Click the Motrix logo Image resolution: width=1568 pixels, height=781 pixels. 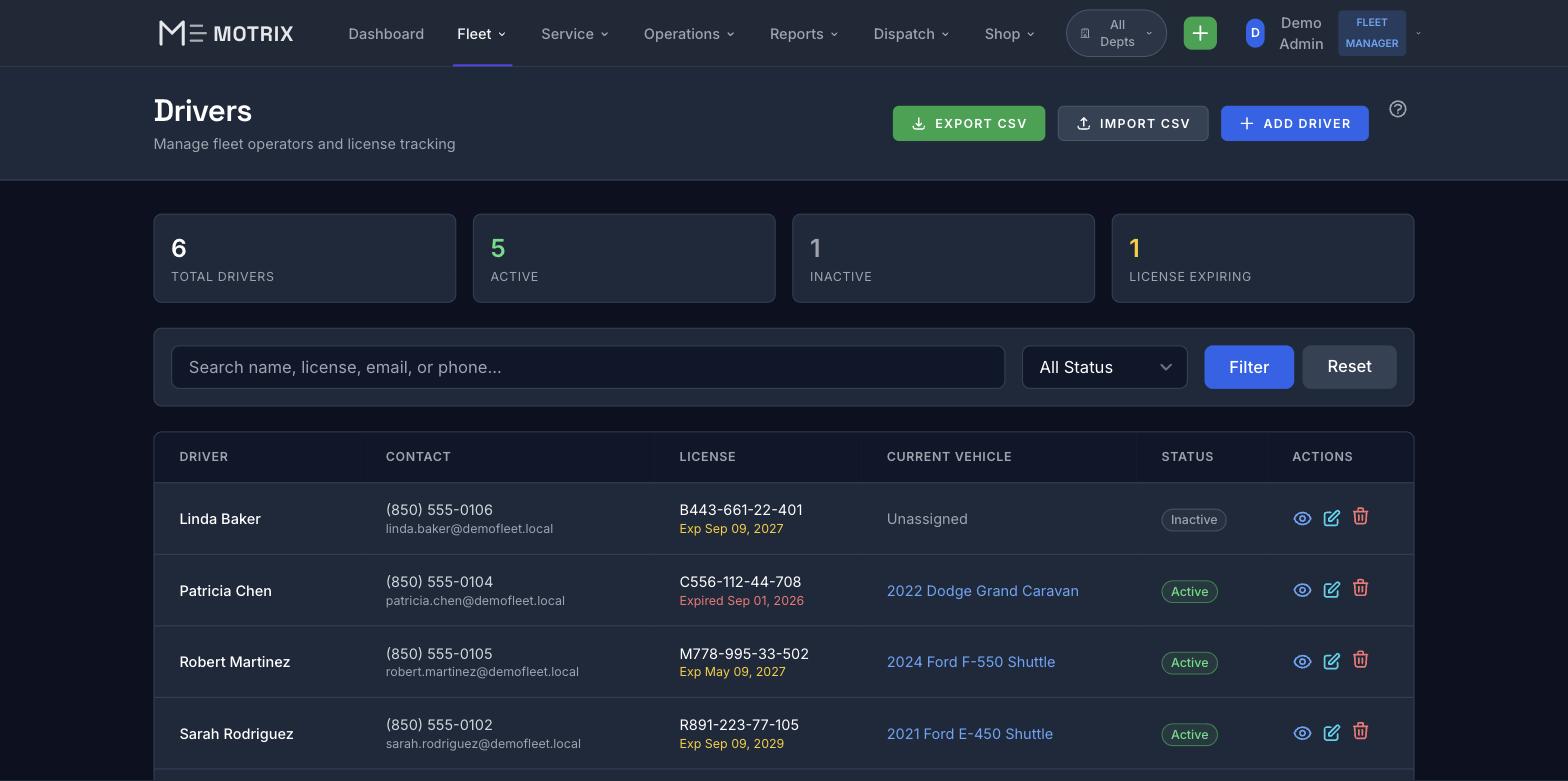226,33
